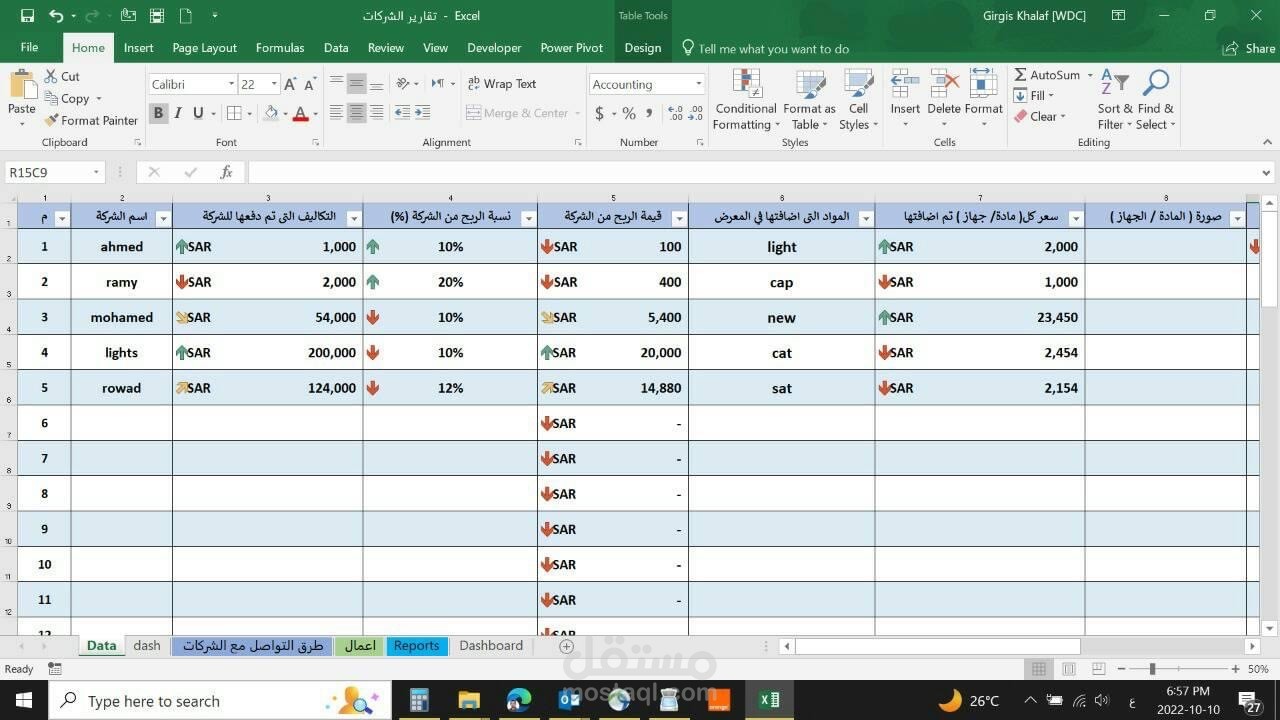Open Sort & Filter menu
Image resolution: width=1280 pixels, height=720 pixels.
coord(1115,100)
